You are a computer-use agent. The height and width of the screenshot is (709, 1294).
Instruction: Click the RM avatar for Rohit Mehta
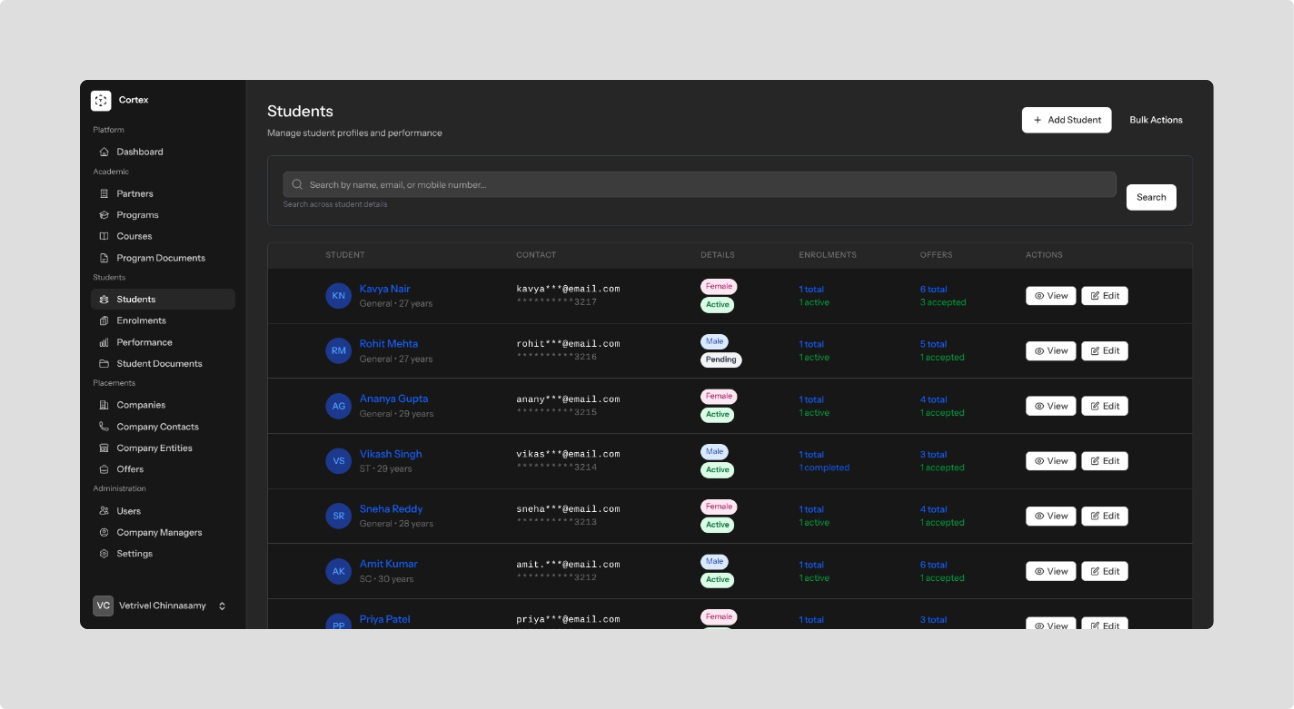pos(339,351)
